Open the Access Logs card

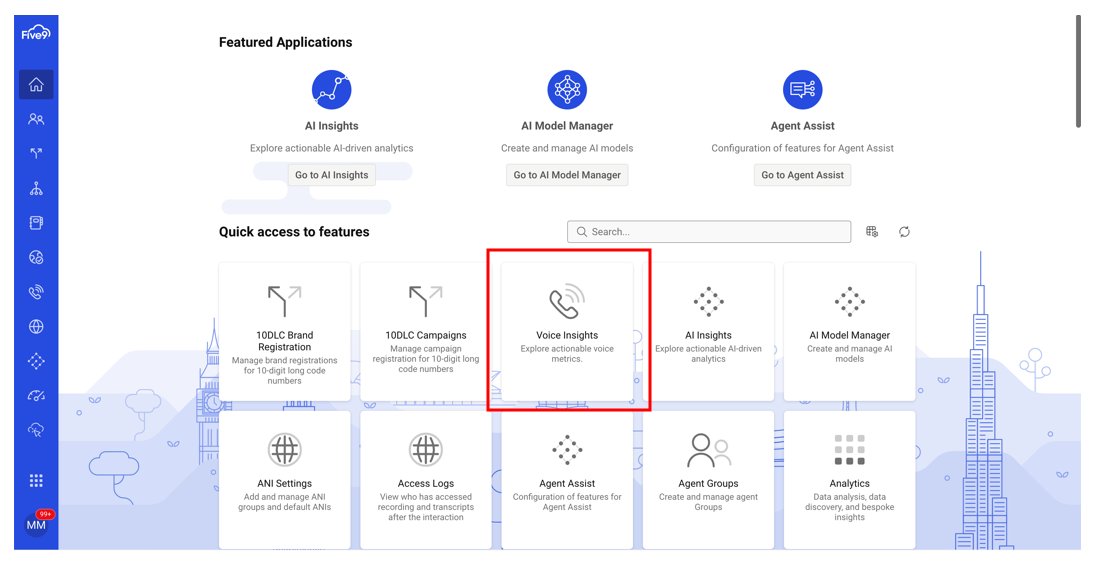[x=426, y=480]
